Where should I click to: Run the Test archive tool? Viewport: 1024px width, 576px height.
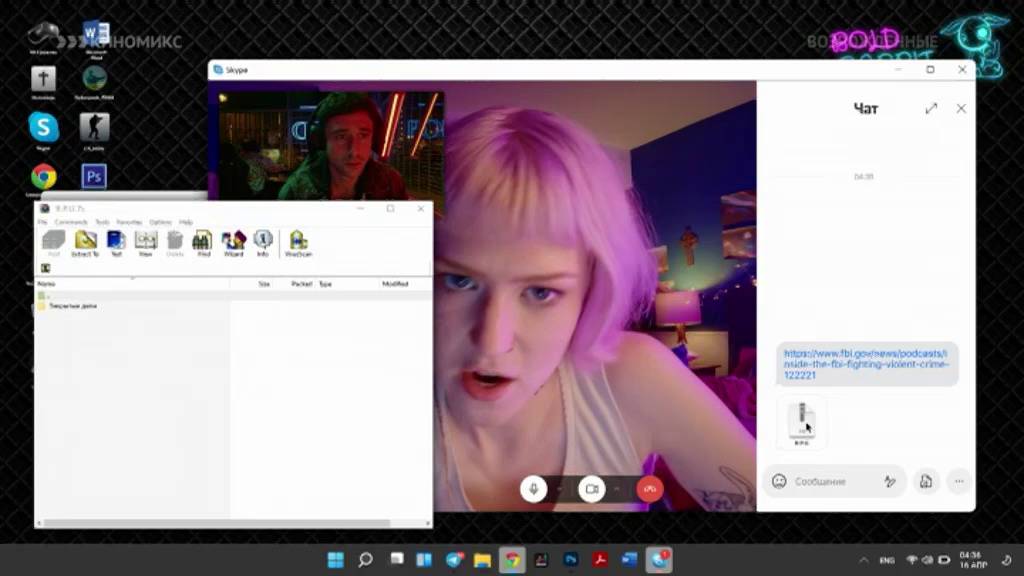116,244
